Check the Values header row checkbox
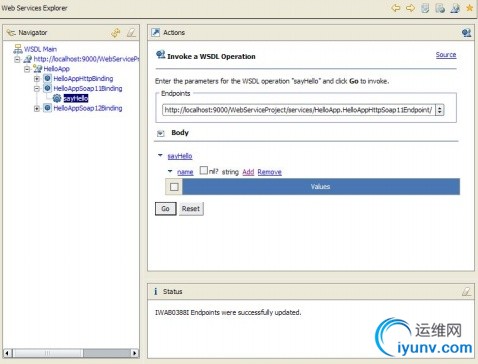The height and width of the screenshot is (364, 478). (x=174, y=187)
